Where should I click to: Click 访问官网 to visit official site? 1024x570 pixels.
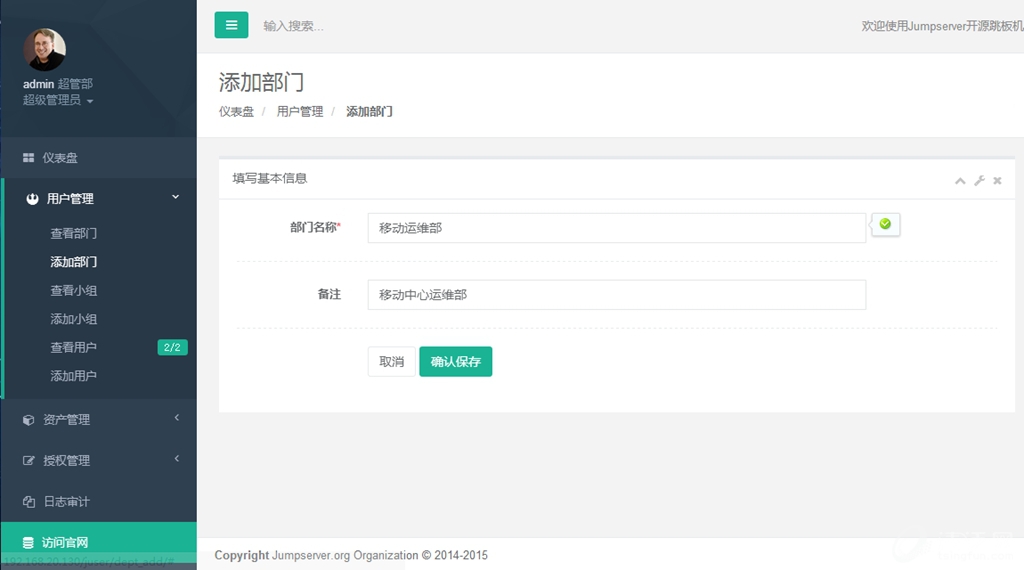(65, 542)
